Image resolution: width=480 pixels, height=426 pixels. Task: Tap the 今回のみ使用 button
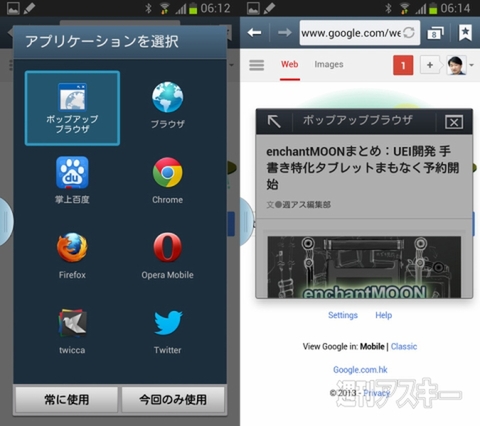(x=173, y=399)
